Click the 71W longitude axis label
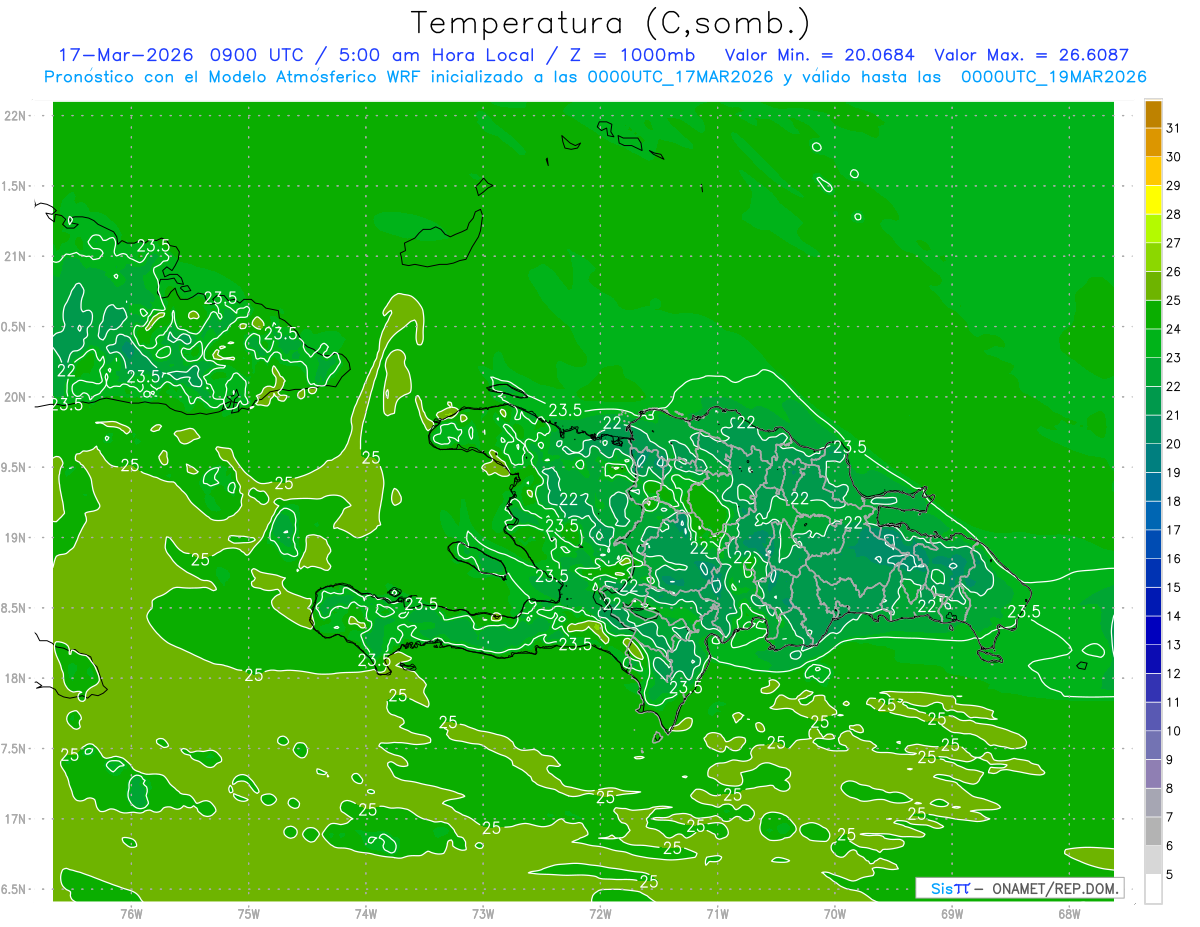 717,914
